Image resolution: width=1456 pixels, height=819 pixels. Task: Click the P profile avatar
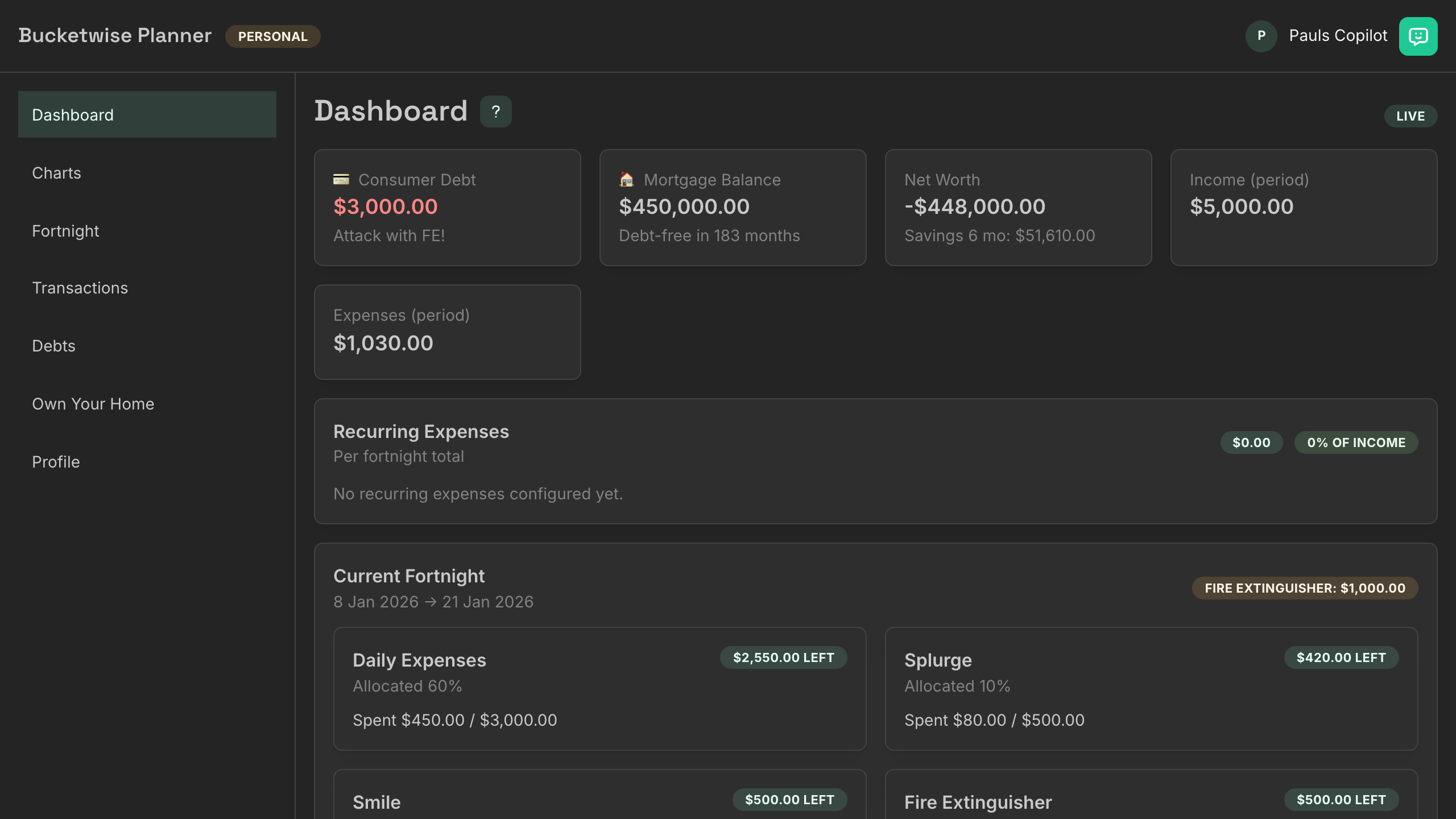coord(1261,36)
